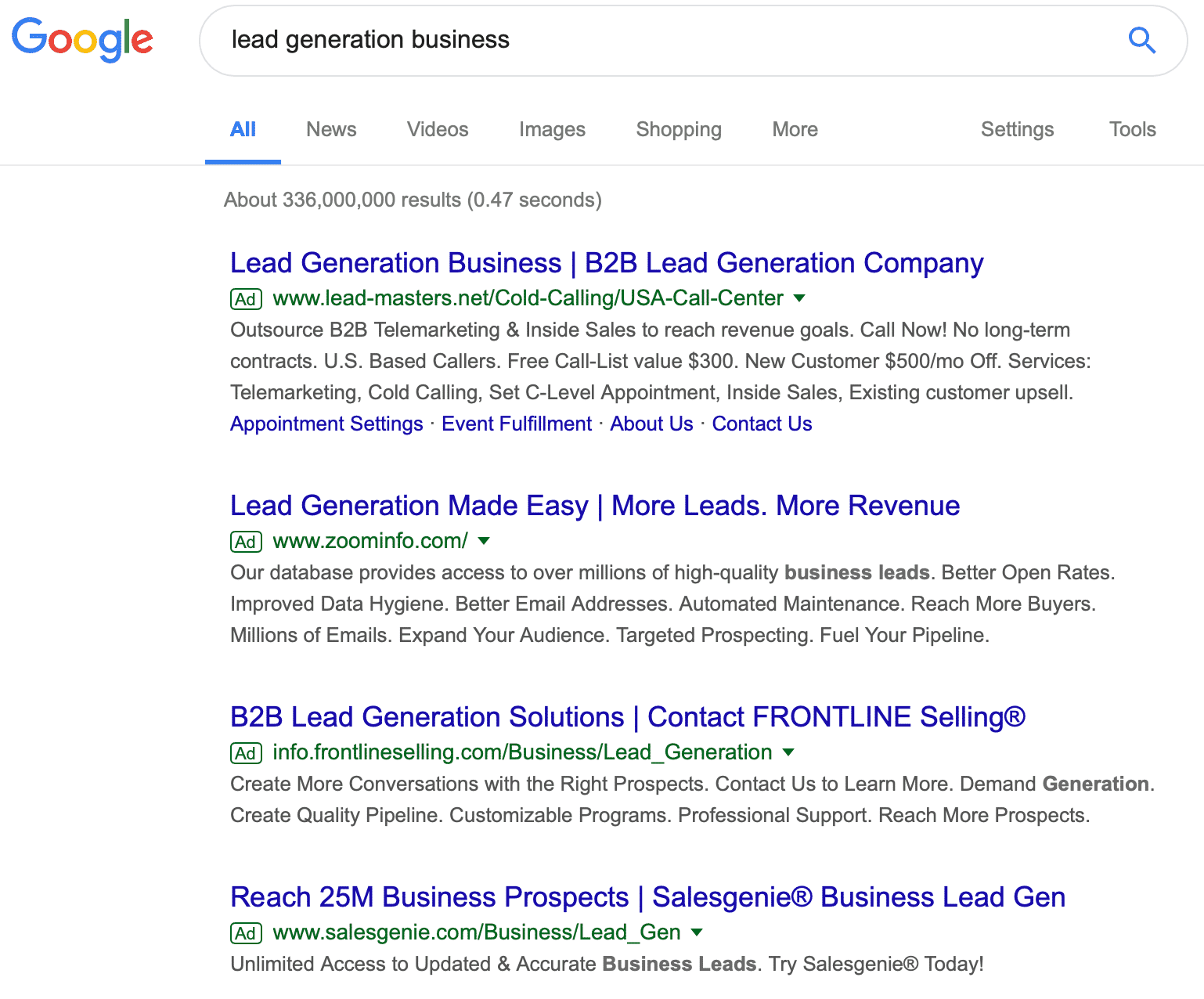Image resolution: width=1204 pixels, height=999 pixels.
Task: Click the www.lead-masters.net/Cold-Calling URL text
Action: [528, 298]
